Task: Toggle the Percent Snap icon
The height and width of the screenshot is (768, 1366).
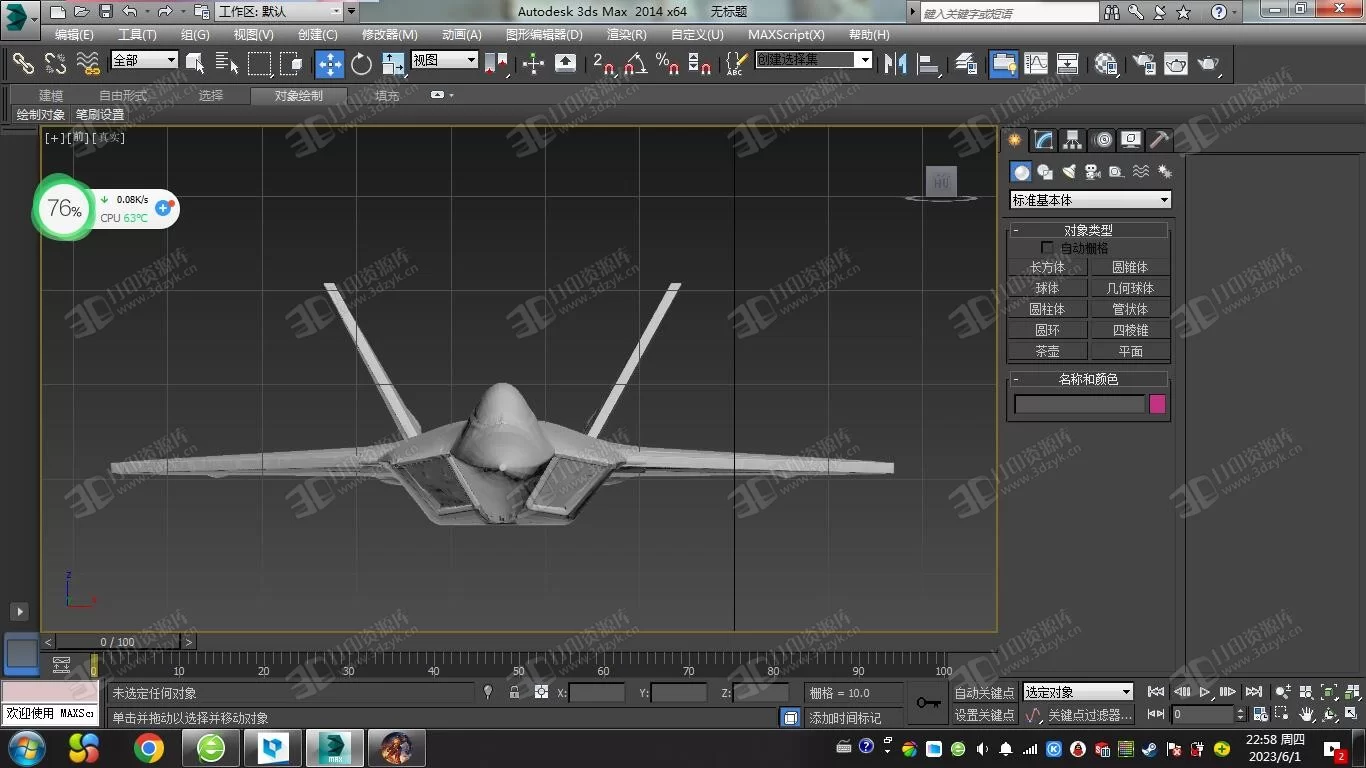Action: click(667, 64)
